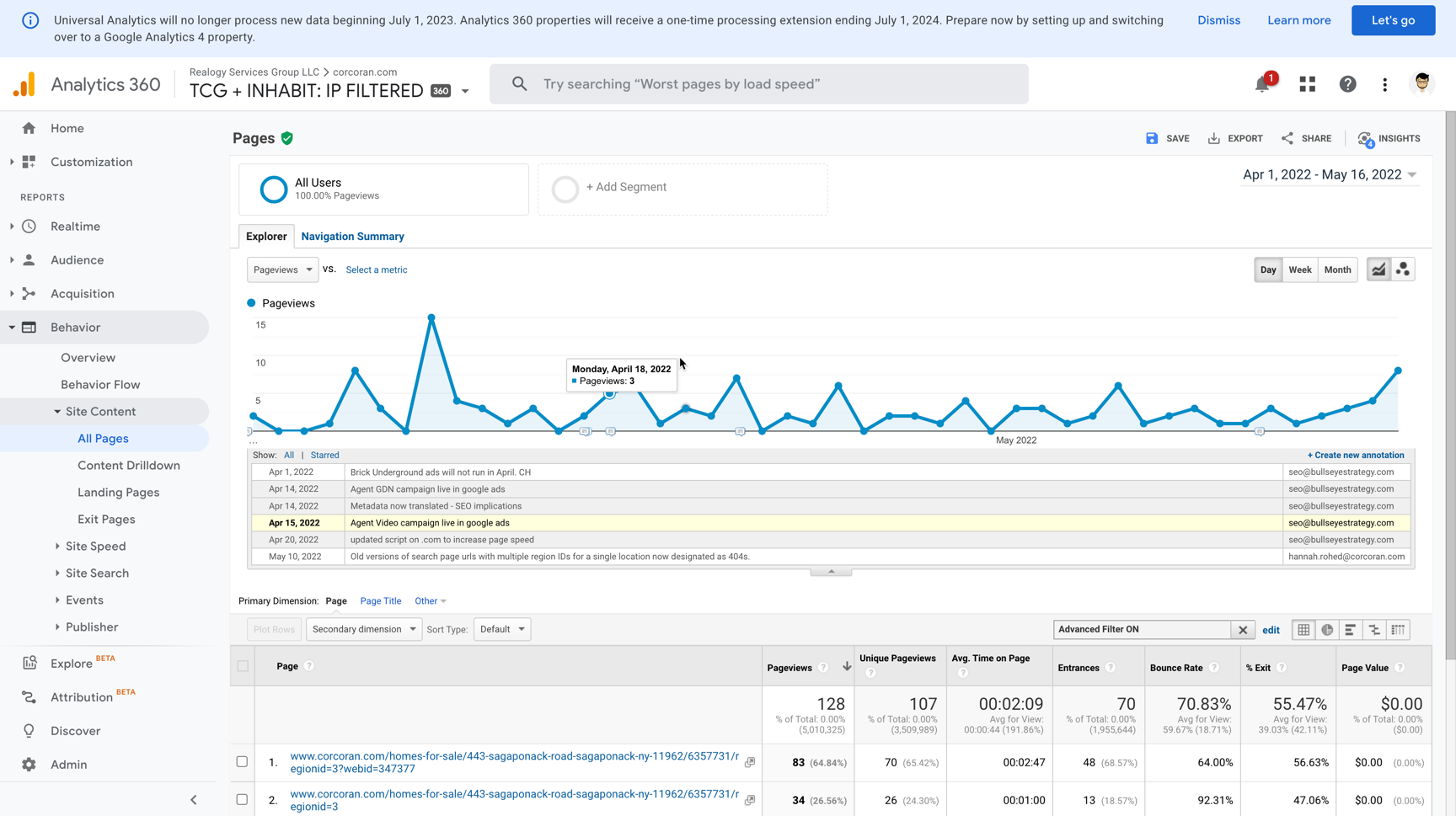Toggle the Month granularity button

[1337, 269]
